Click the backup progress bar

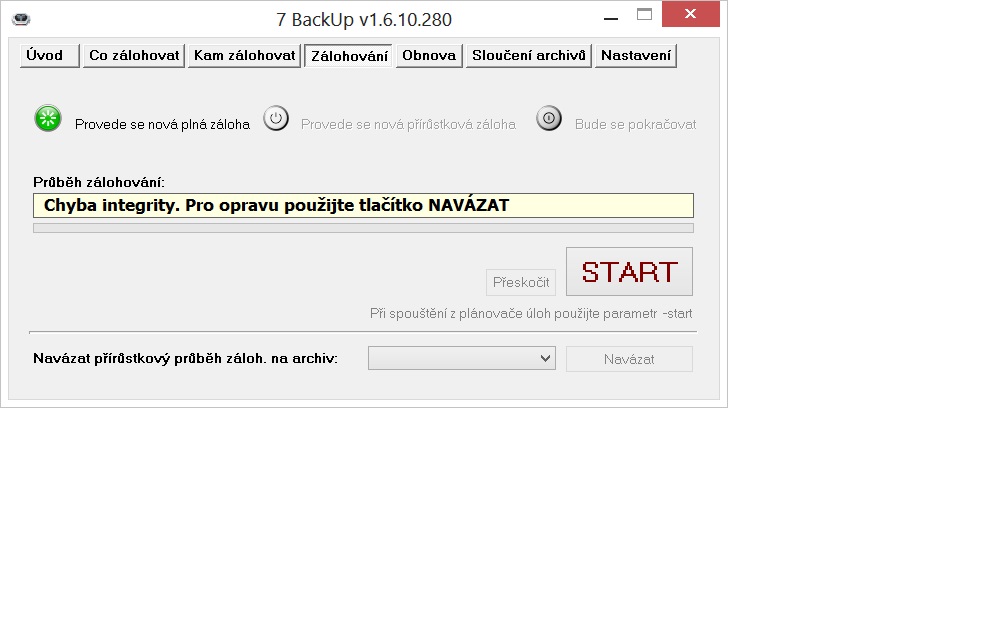[x=363, y=228]
